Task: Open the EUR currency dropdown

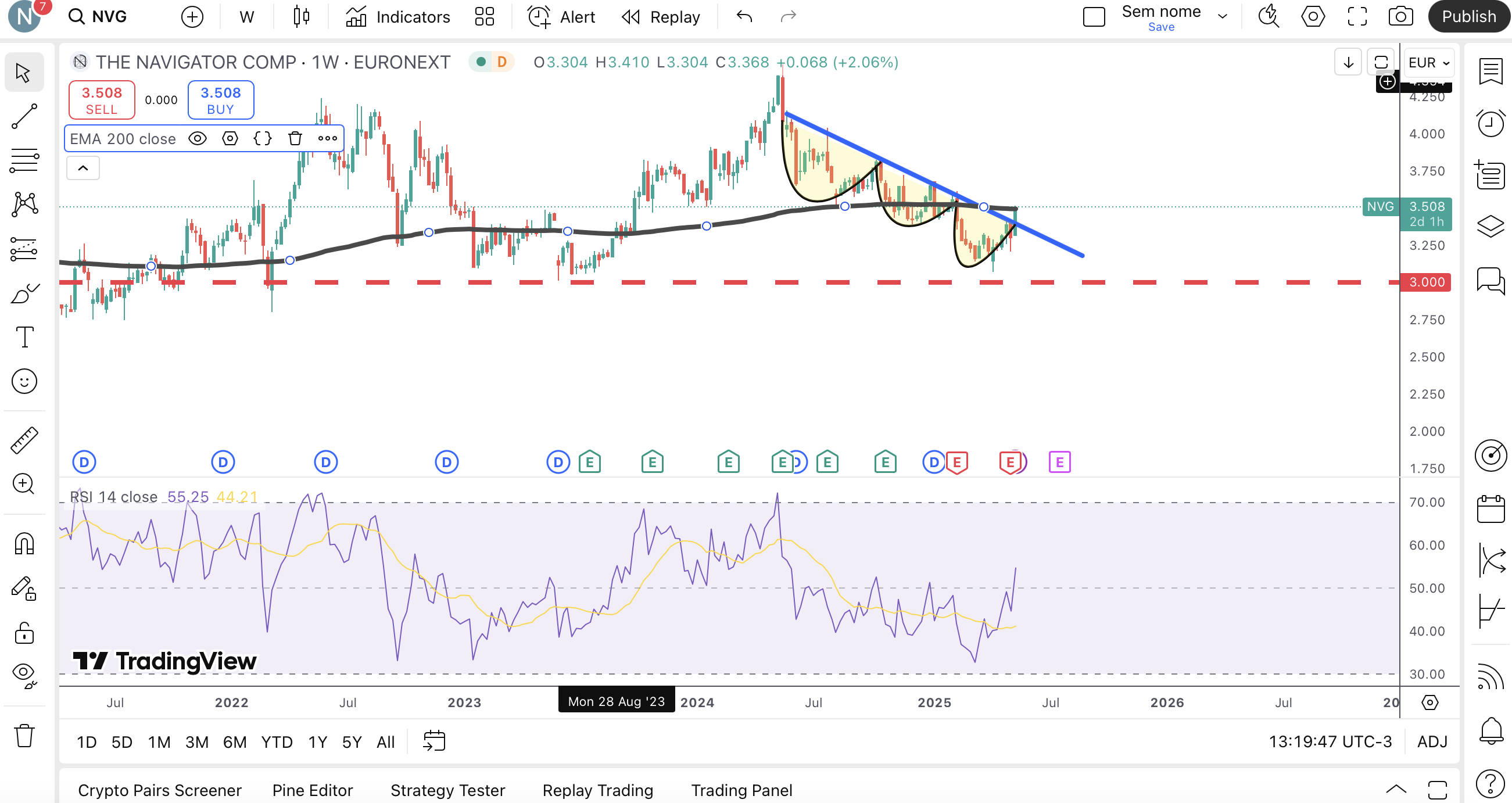Action: click(x=1429, y=62)
